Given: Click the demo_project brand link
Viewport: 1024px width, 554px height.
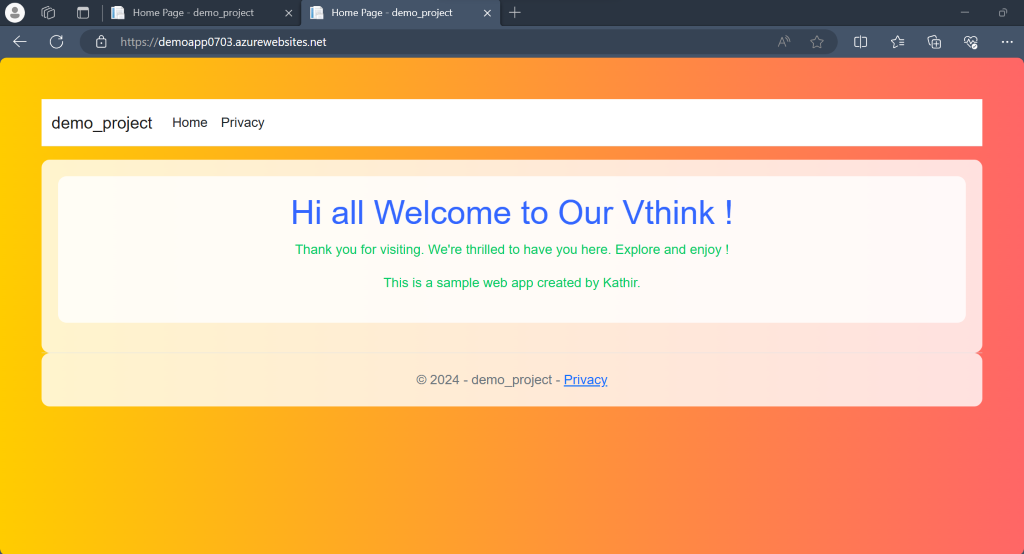Looking at the screenshot, I should pyautogui.click(x=102, y=123).
